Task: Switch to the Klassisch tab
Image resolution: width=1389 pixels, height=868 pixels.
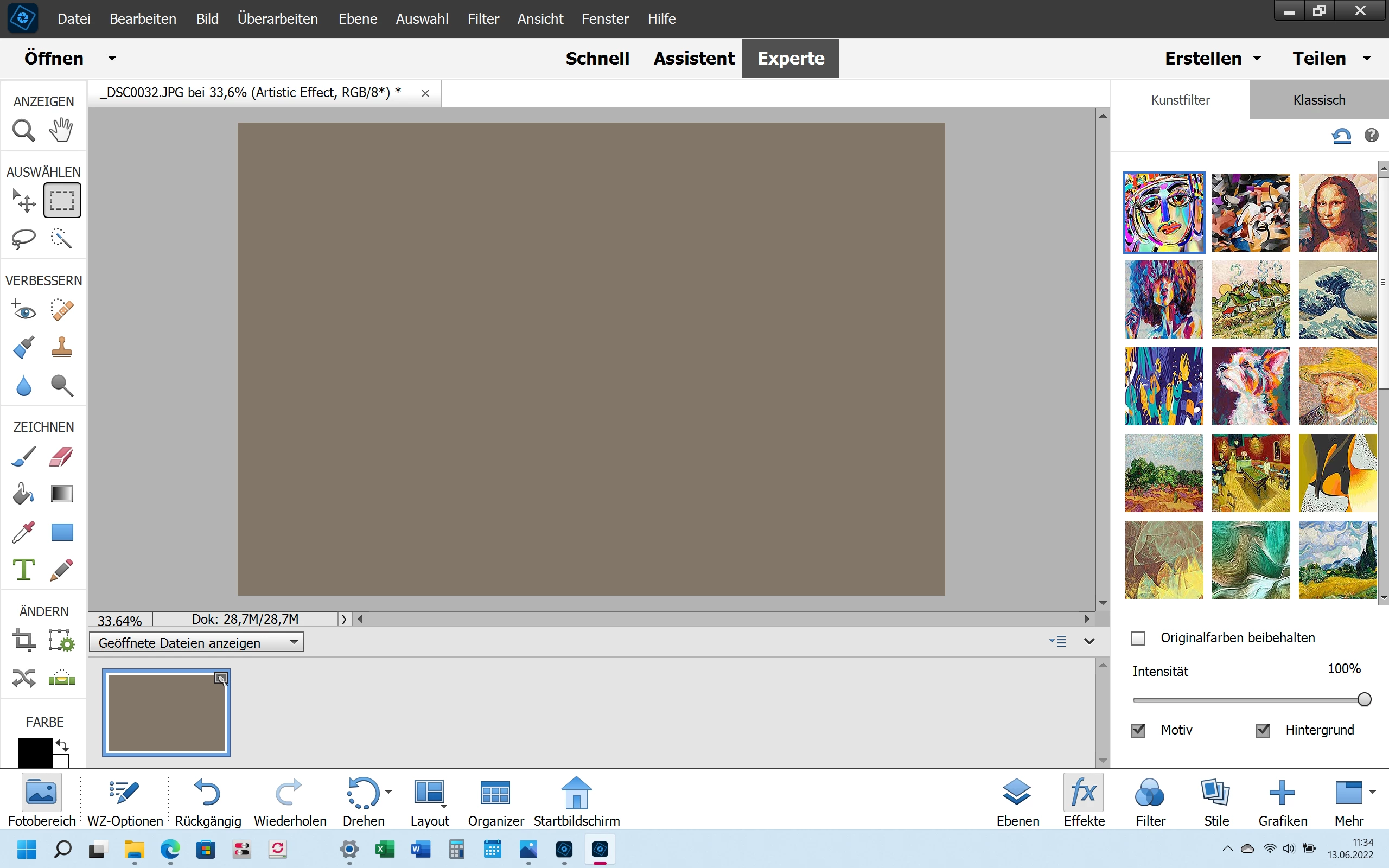Action: tap(1318, 100)
